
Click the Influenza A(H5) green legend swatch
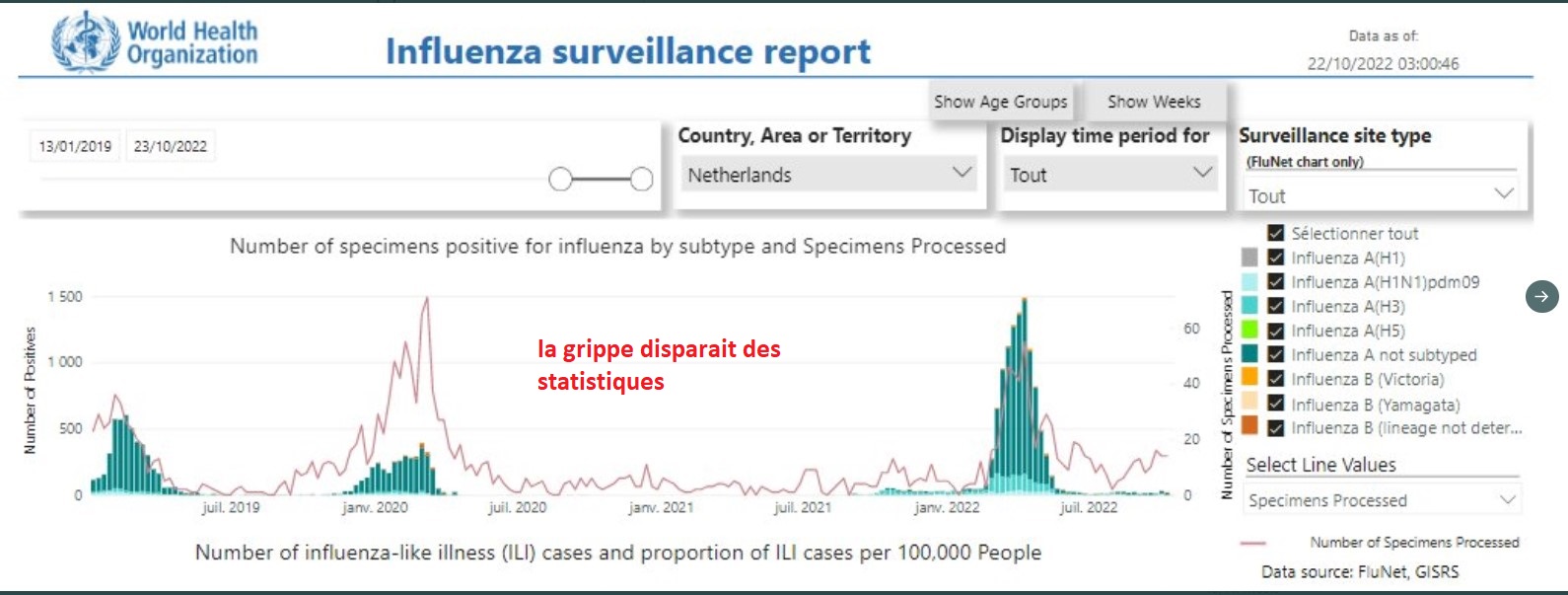click(x=1249, y=331)
